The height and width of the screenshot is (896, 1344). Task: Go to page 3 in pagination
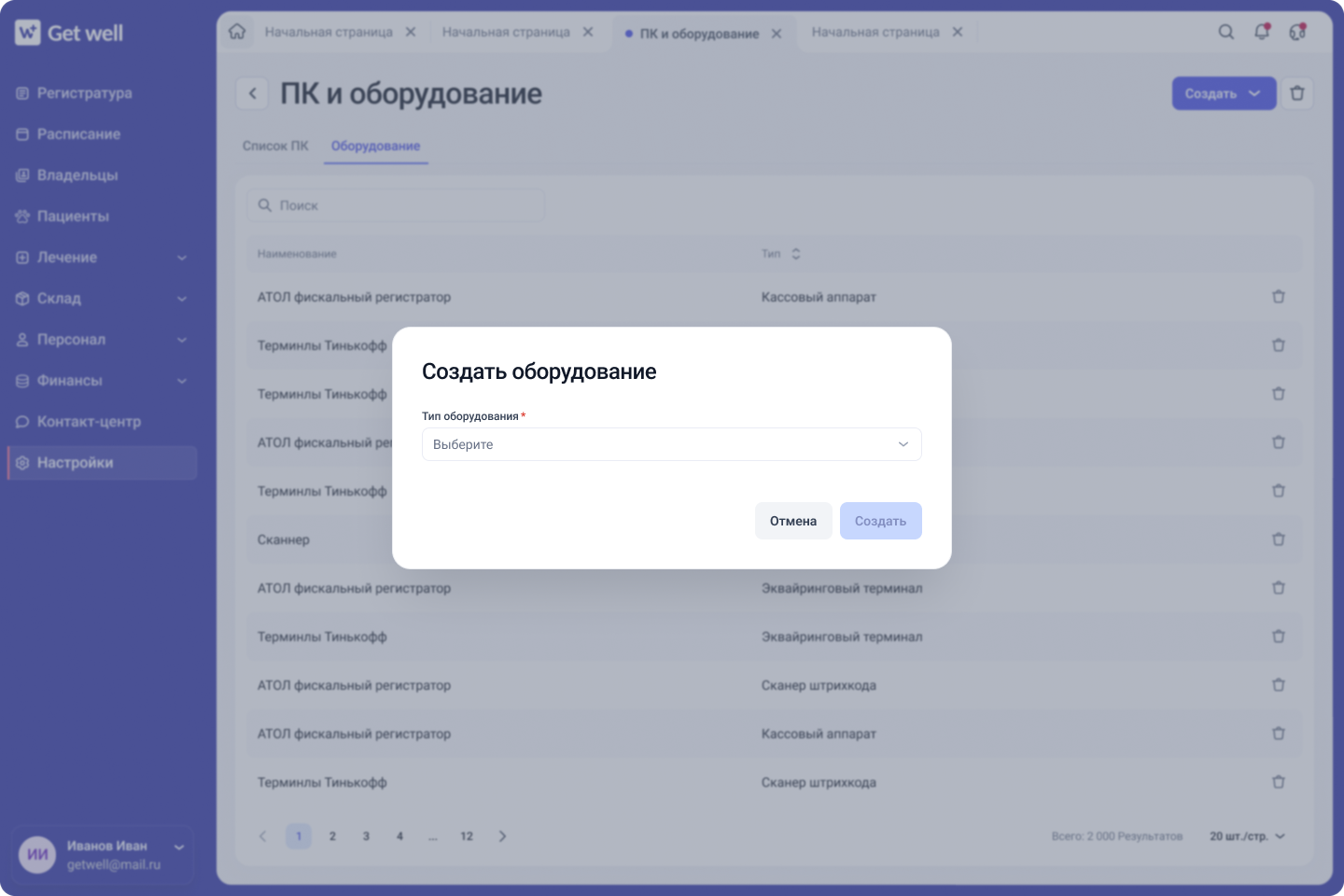click(366, 836)
